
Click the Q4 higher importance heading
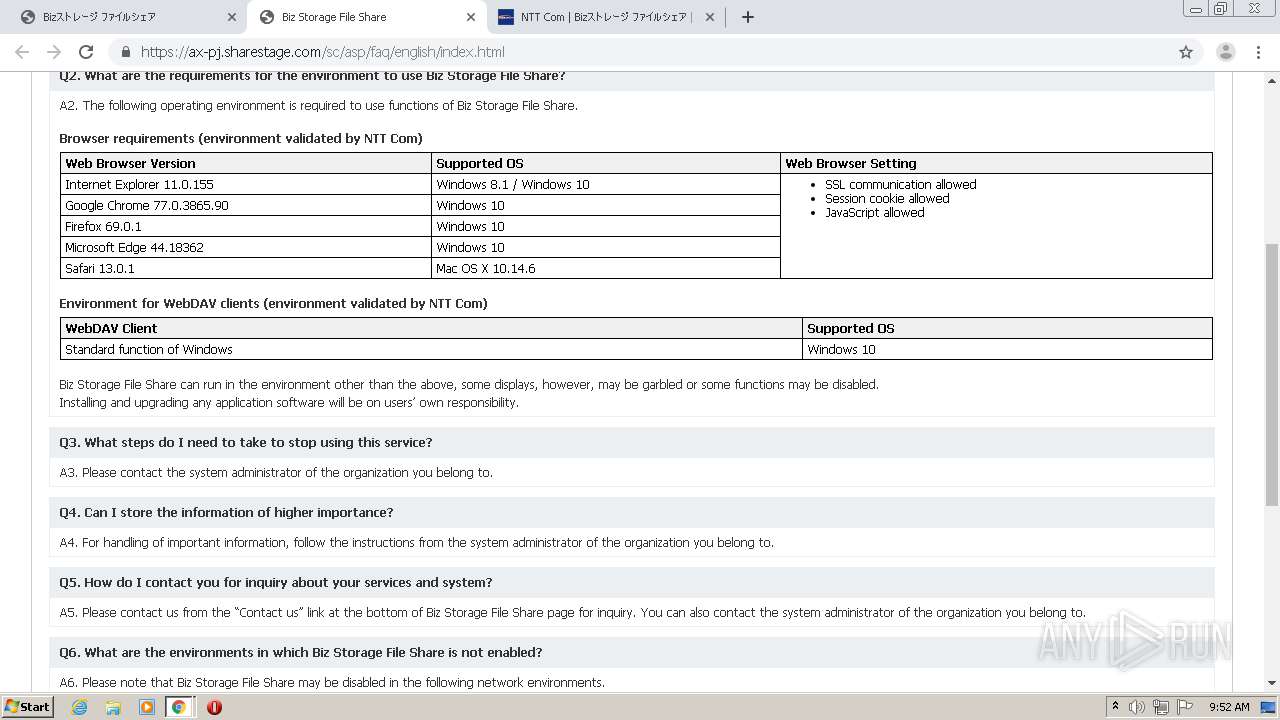click(226, 512)
